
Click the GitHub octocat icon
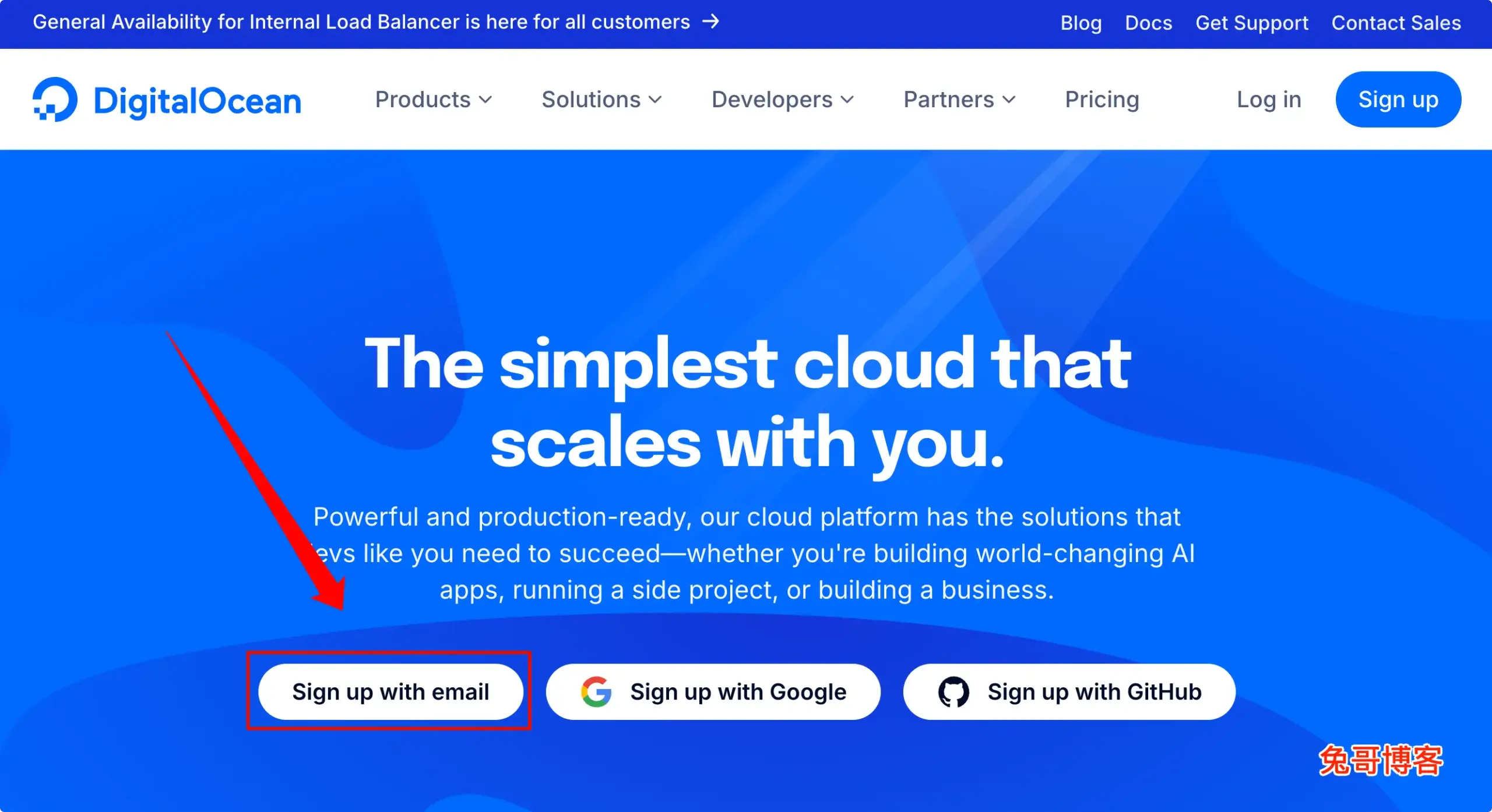(953, 691)
